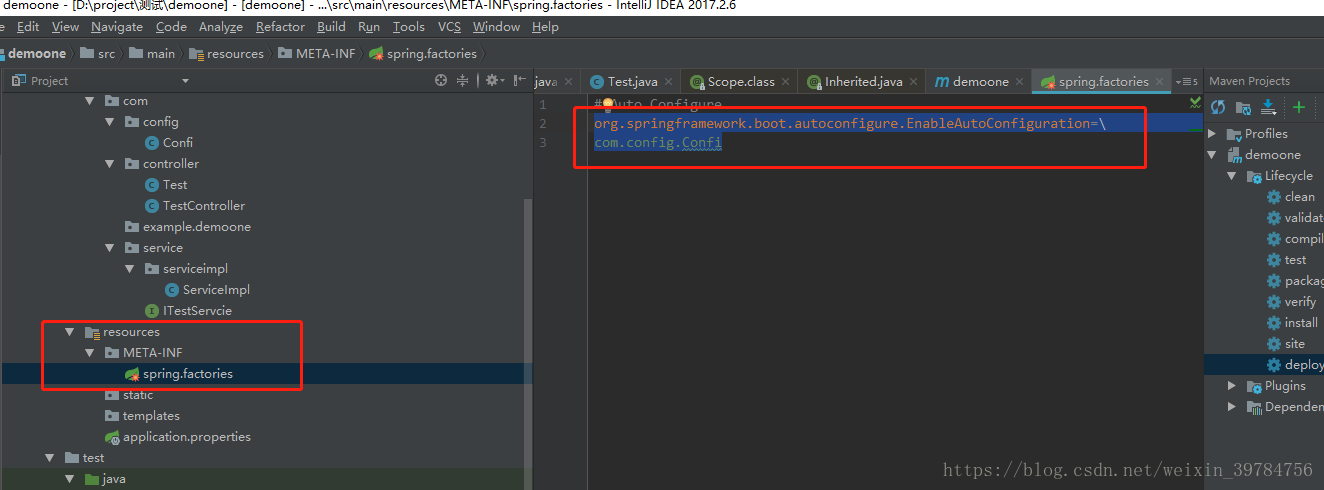Select application.properties file in tree
Image resolution: width=1324 pixels, height=490 pixels.
click(186, 437)
